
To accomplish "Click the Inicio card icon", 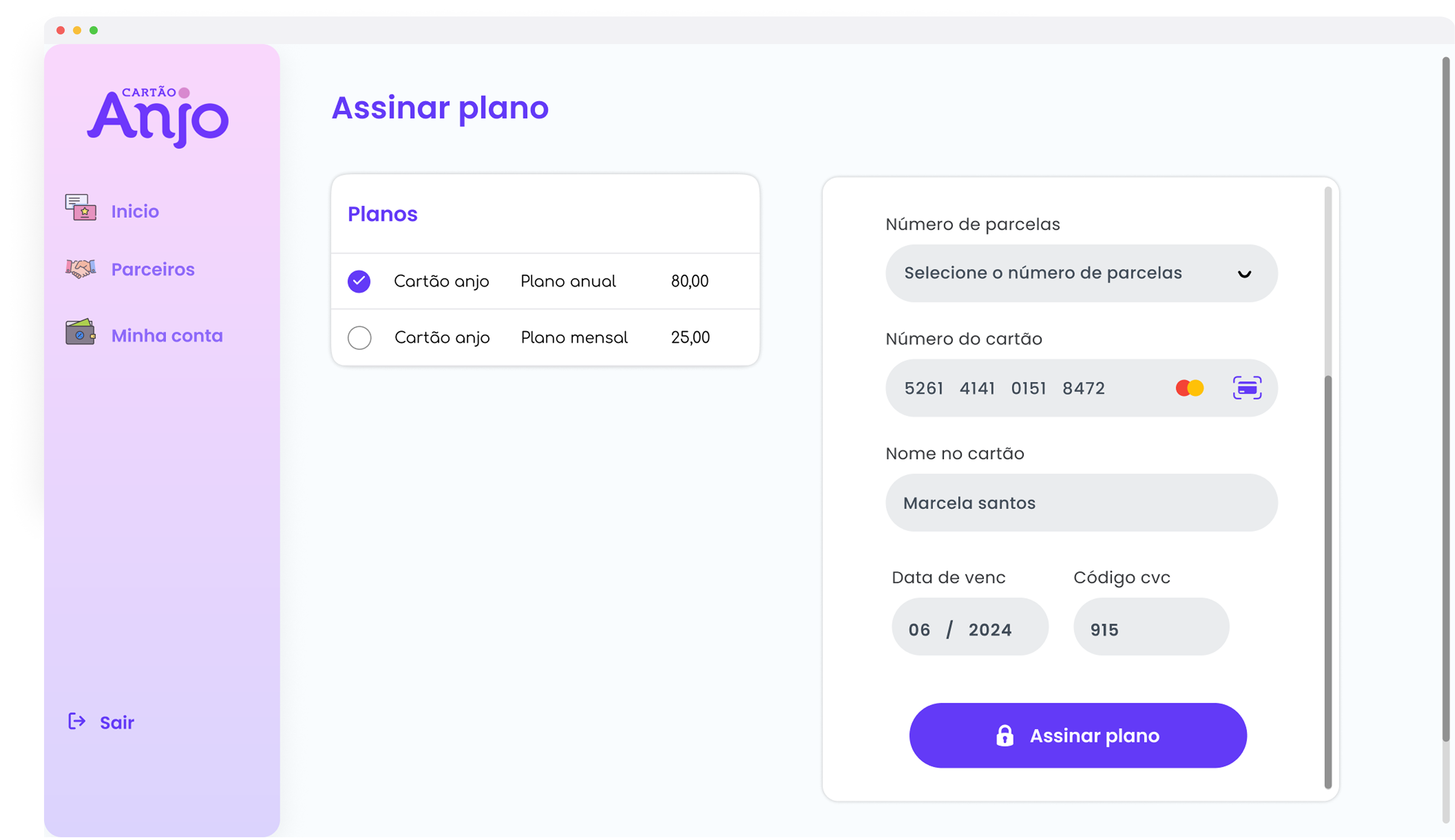I will pyautogui.click(x=81, y=207).
